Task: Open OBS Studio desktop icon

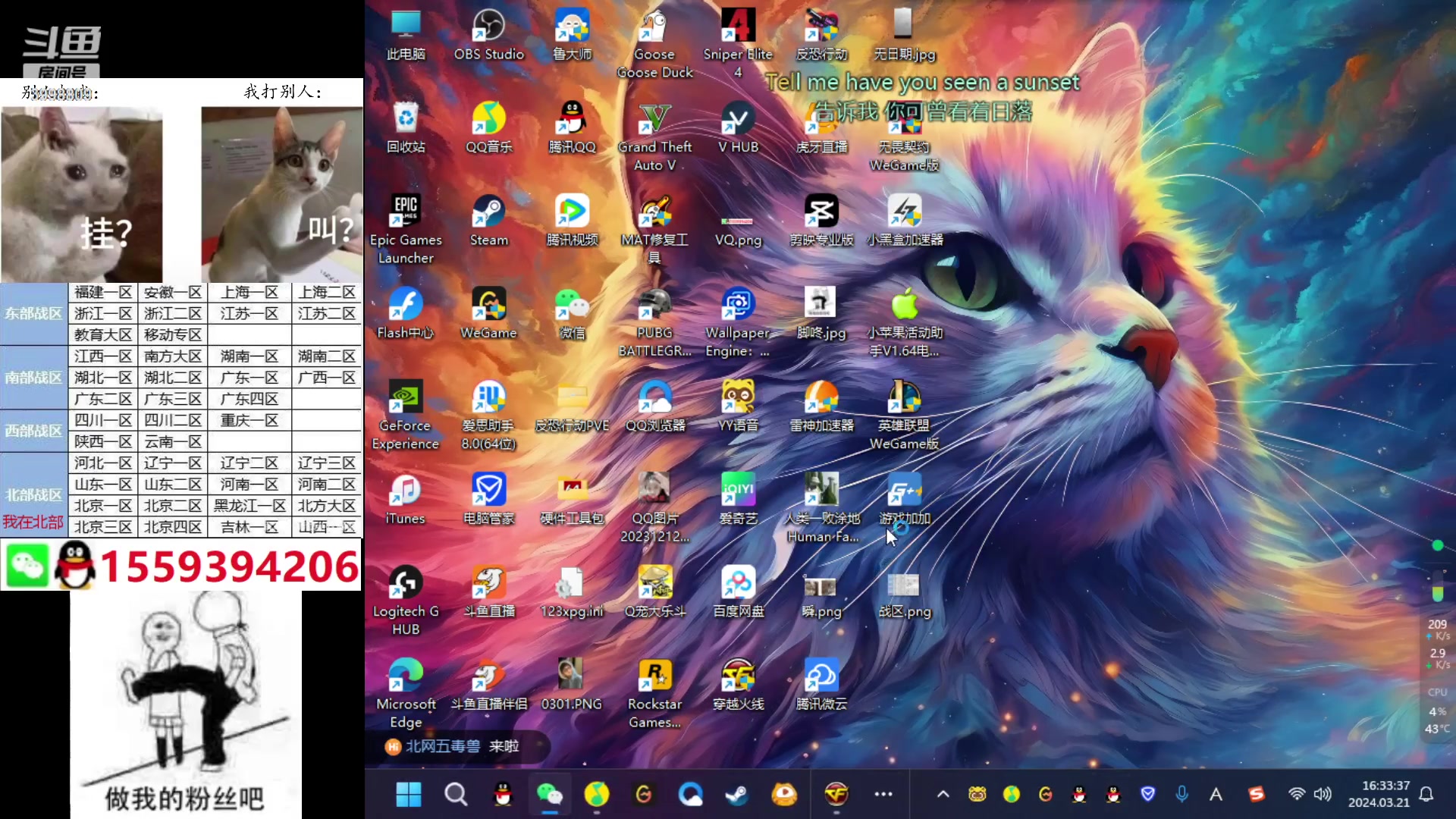Action: (489, 35)
